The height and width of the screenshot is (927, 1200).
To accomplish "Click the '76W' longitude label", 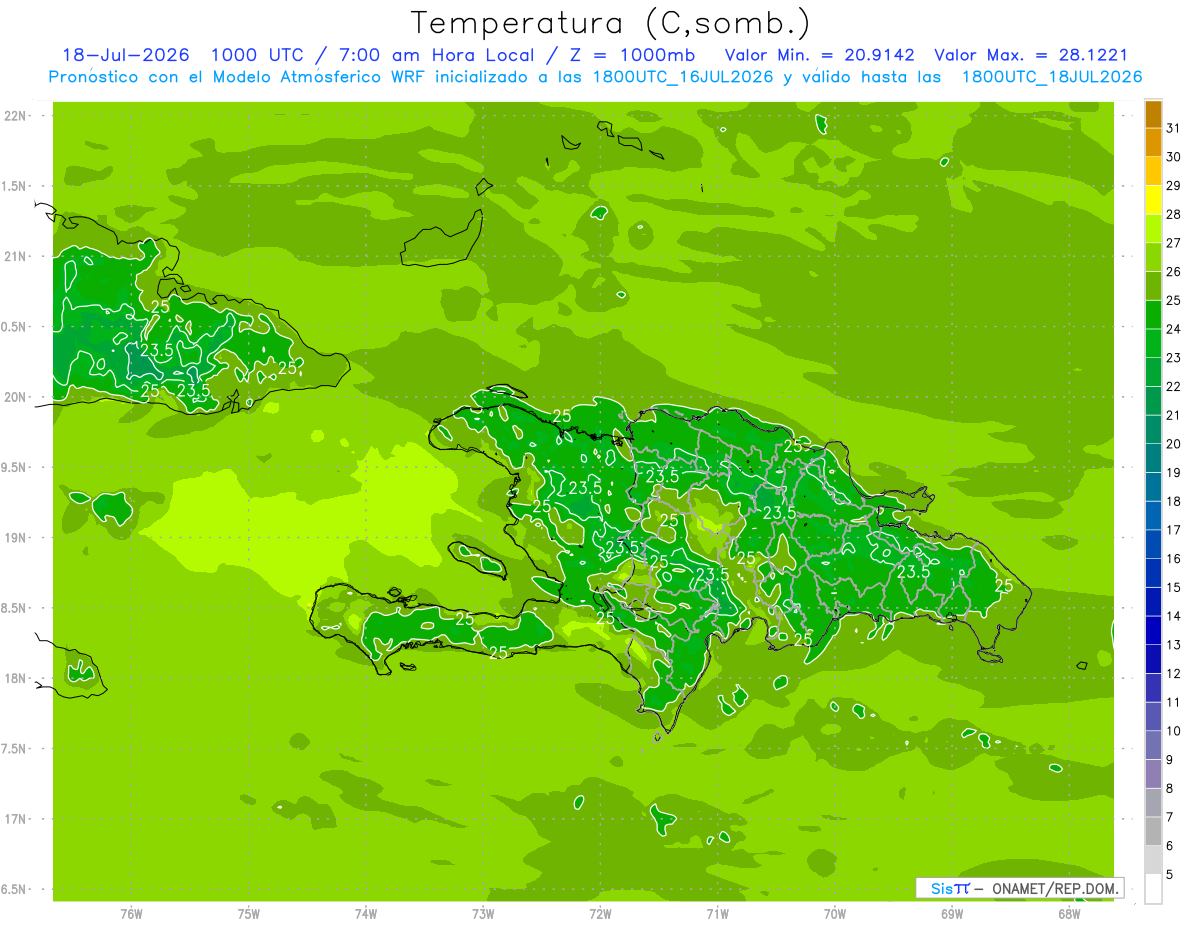I will [x=131, y=913].
